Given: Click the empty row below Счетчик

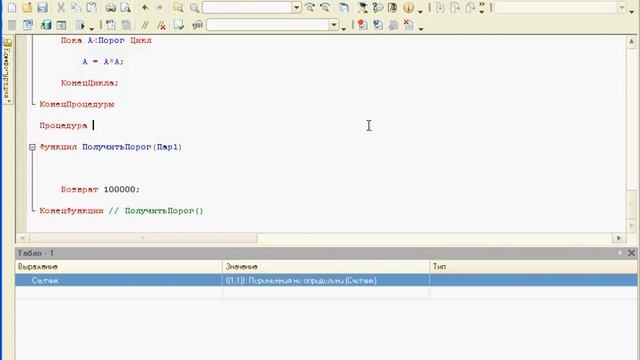Looking at the screenshot, I should [x=326, y=292].
